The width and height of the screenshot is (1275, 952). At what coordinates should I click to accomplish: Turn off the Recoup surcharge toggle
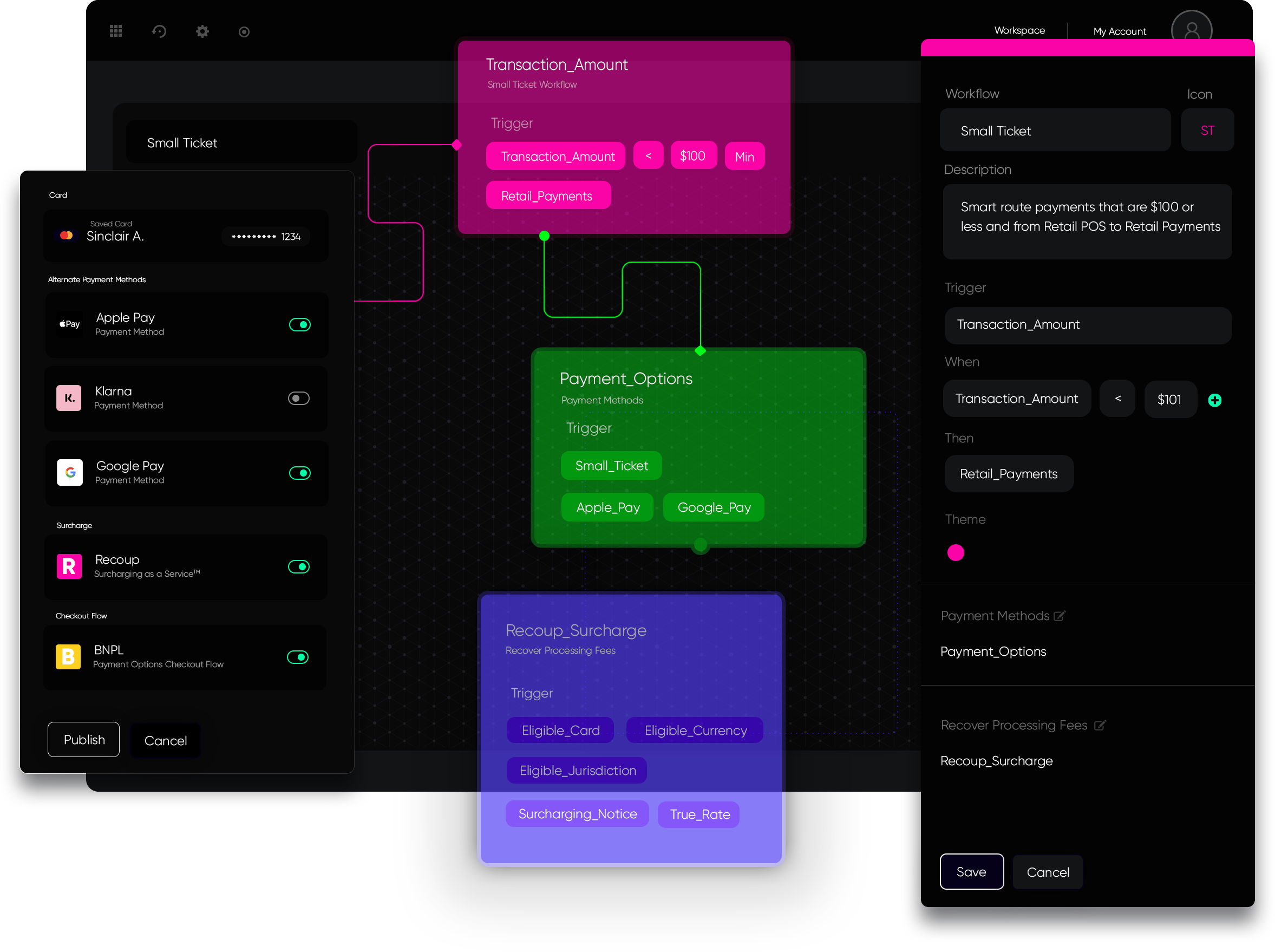(298, 566)
